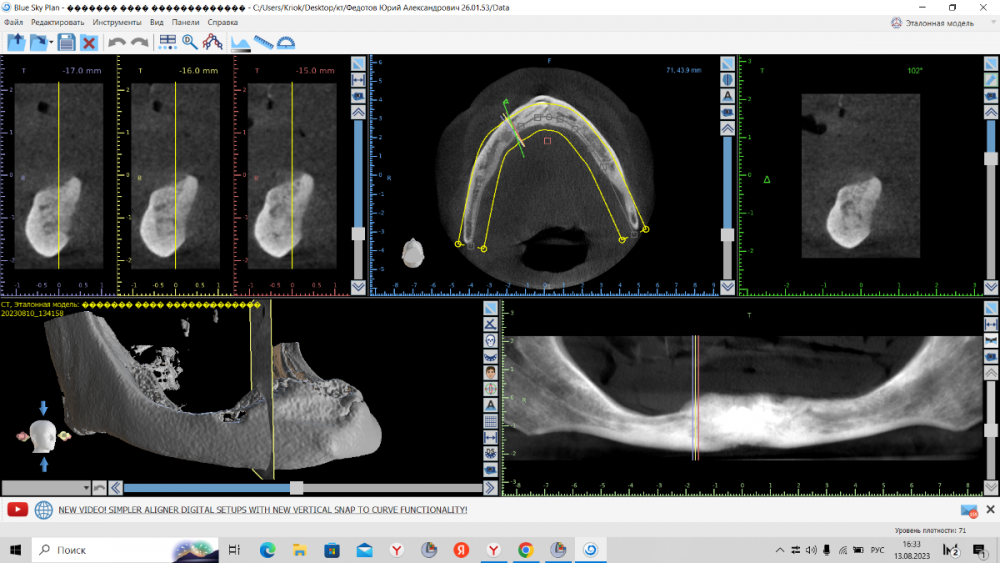Open the combo box below the 3D view
1000x563 pixels.
46,488
